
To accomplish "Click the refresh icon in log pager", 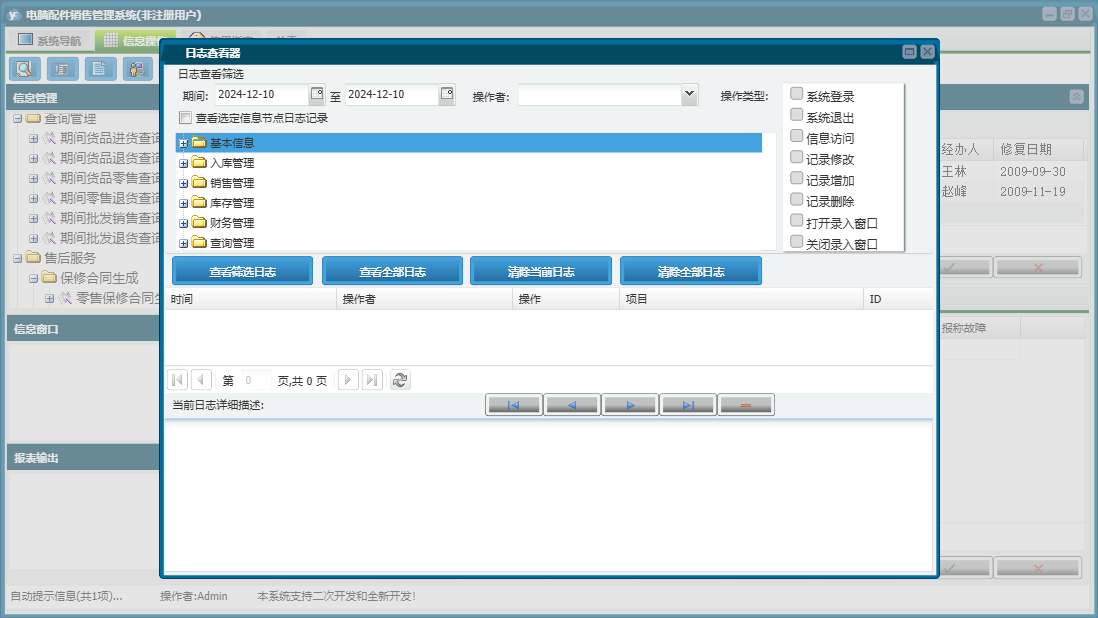I will coord(400,380).
